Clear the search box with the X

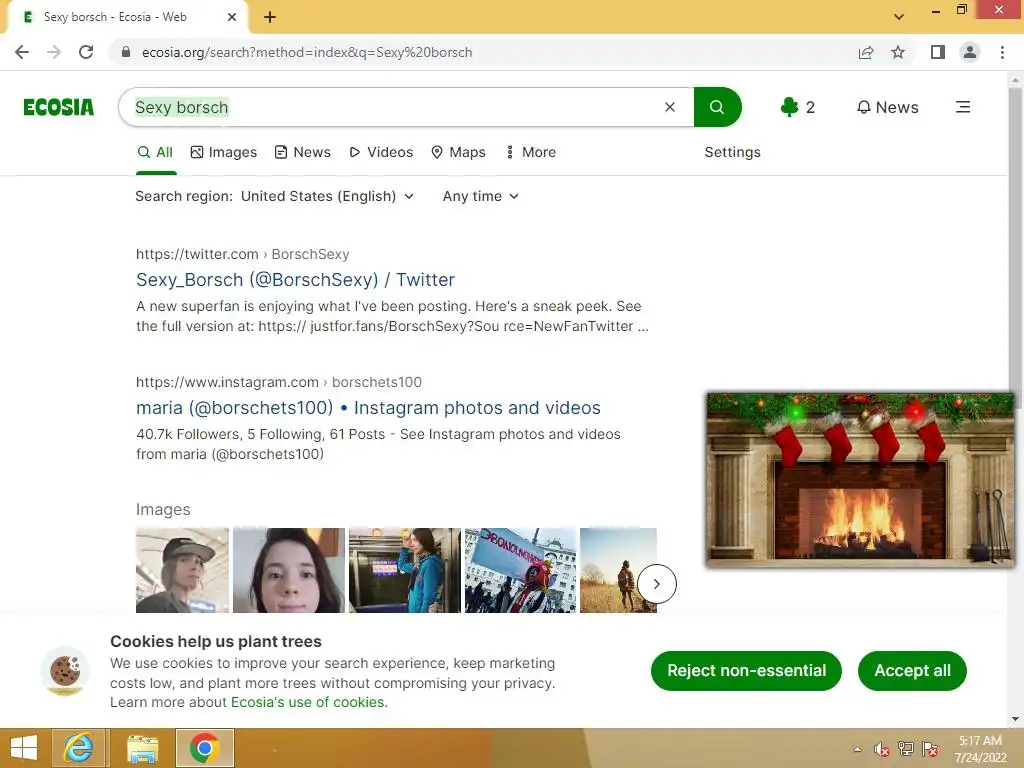coord(670,107)
